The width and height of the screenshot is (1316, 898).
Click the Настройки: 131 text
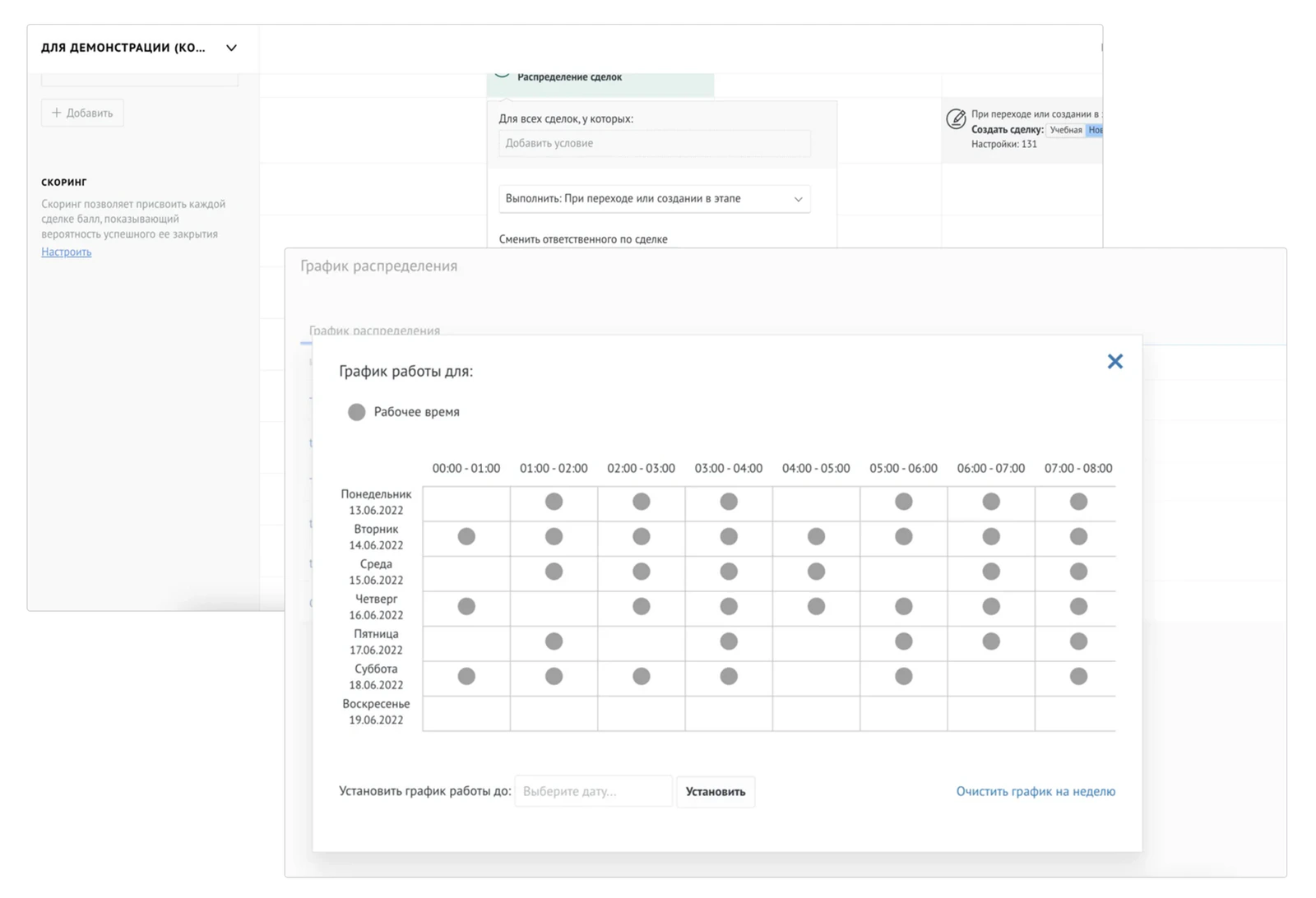pyautogui.click(x=1003, y=144)
